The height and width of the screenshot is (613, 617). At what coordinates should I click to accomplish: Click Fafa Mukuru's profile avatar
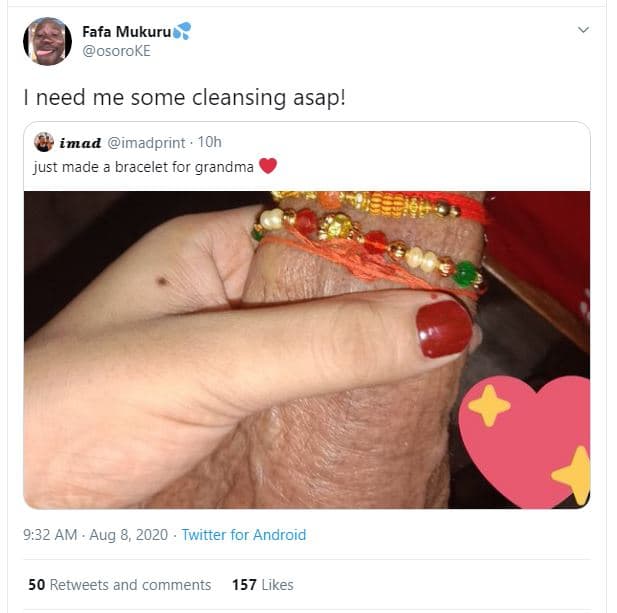(x=46, y=41)
